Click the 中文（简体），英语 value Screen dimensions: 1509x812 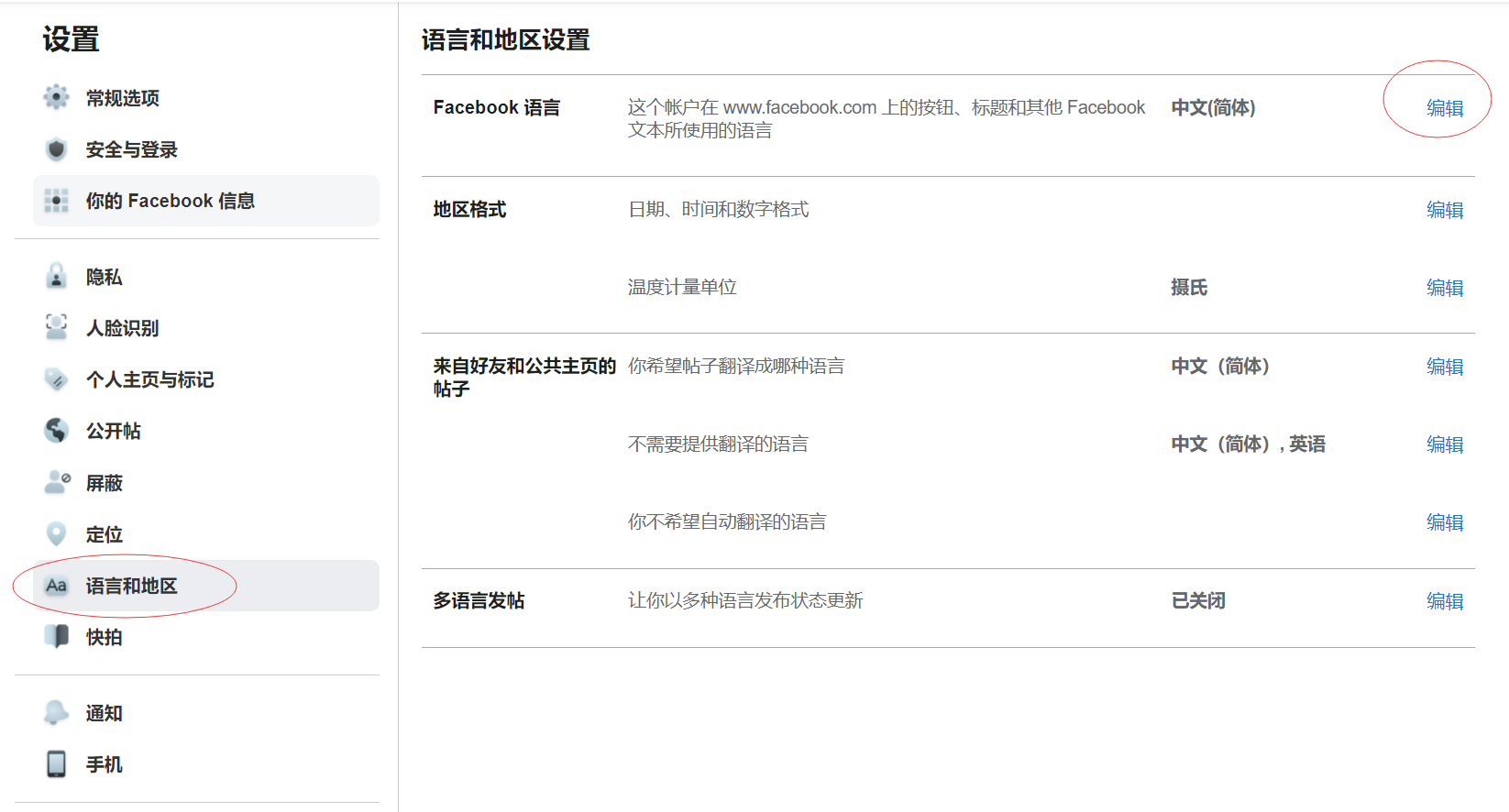[1249, 444]
